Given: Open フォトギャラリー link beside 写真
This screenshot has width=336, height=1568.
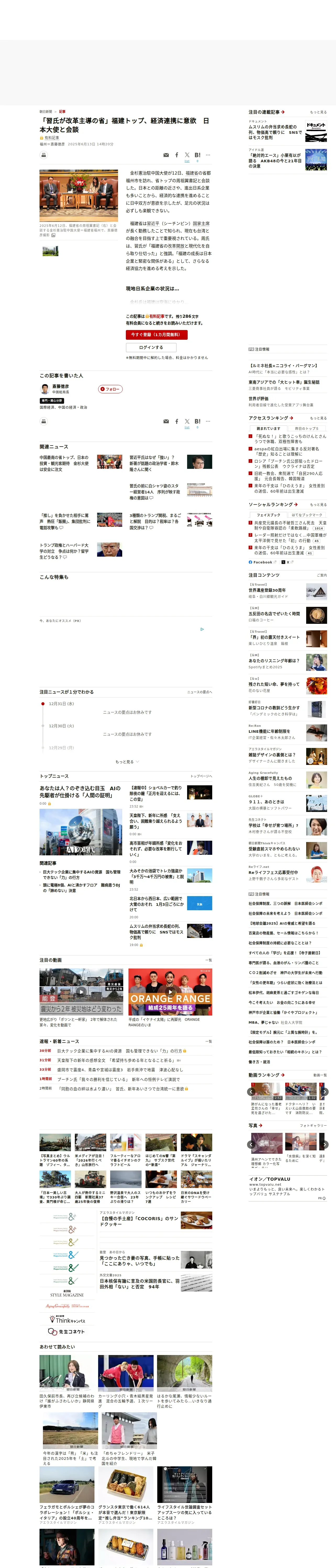Looking at the screenshot, I should [313, 1126].
